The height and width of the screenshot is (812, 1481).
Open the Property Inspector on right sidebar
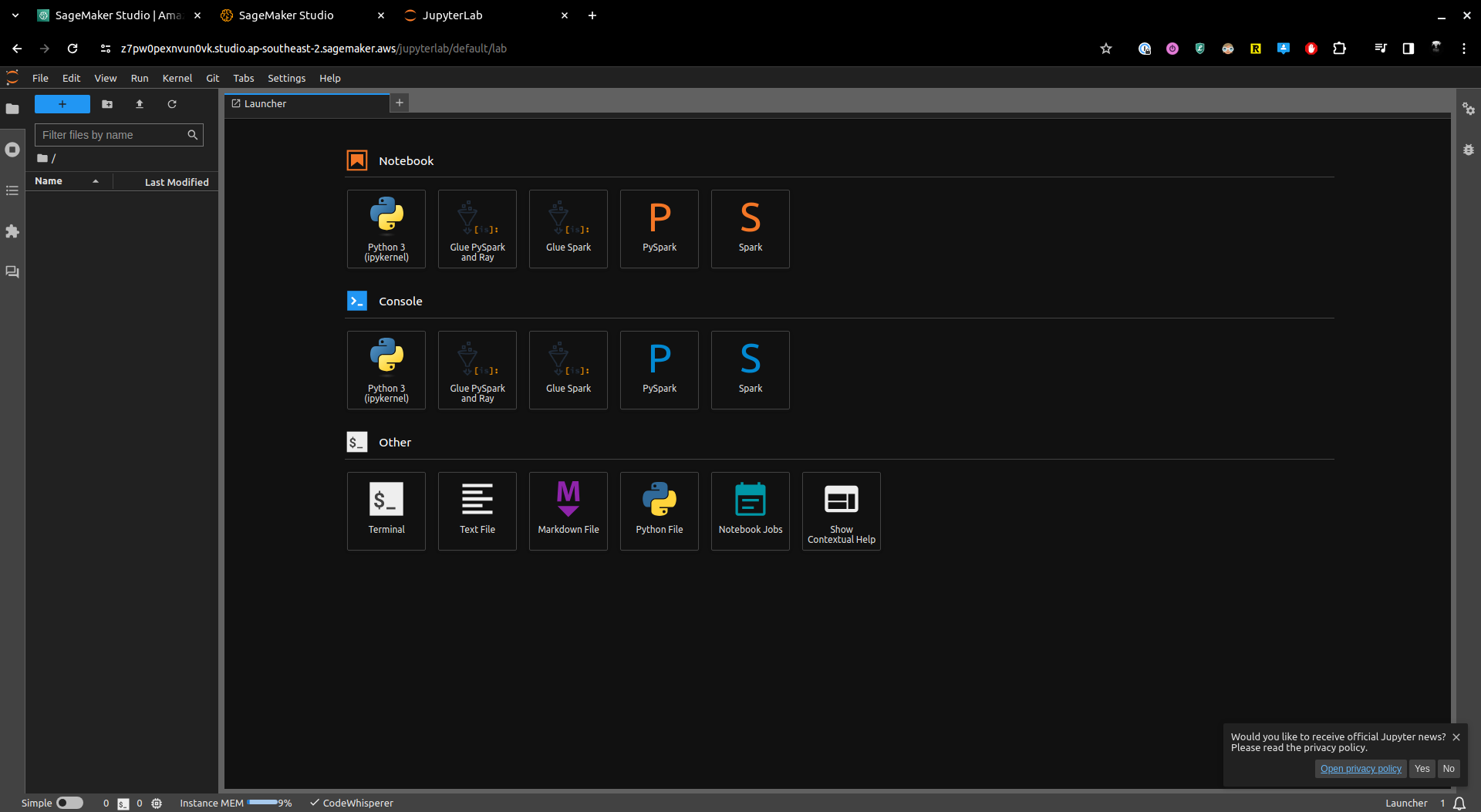pos(1468,110)
